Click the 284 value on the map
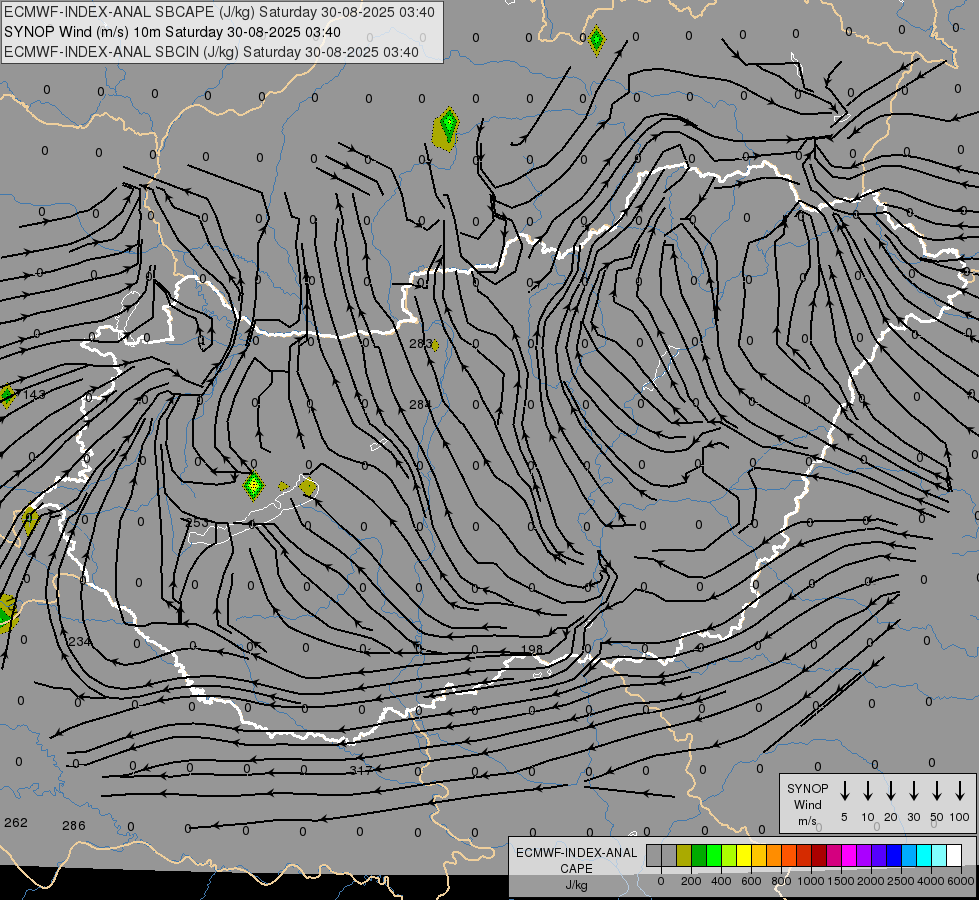This screenshot has width=979, height=900. [x=420, y=405]
